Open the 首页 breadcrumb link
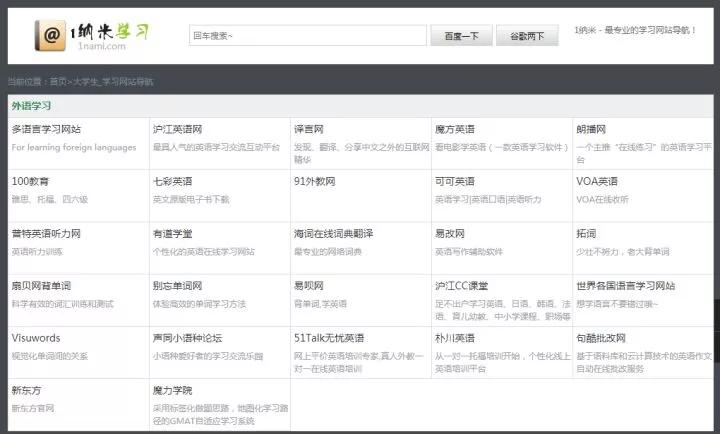The width and height of the screenshot is (720, 434). (58, 82)
